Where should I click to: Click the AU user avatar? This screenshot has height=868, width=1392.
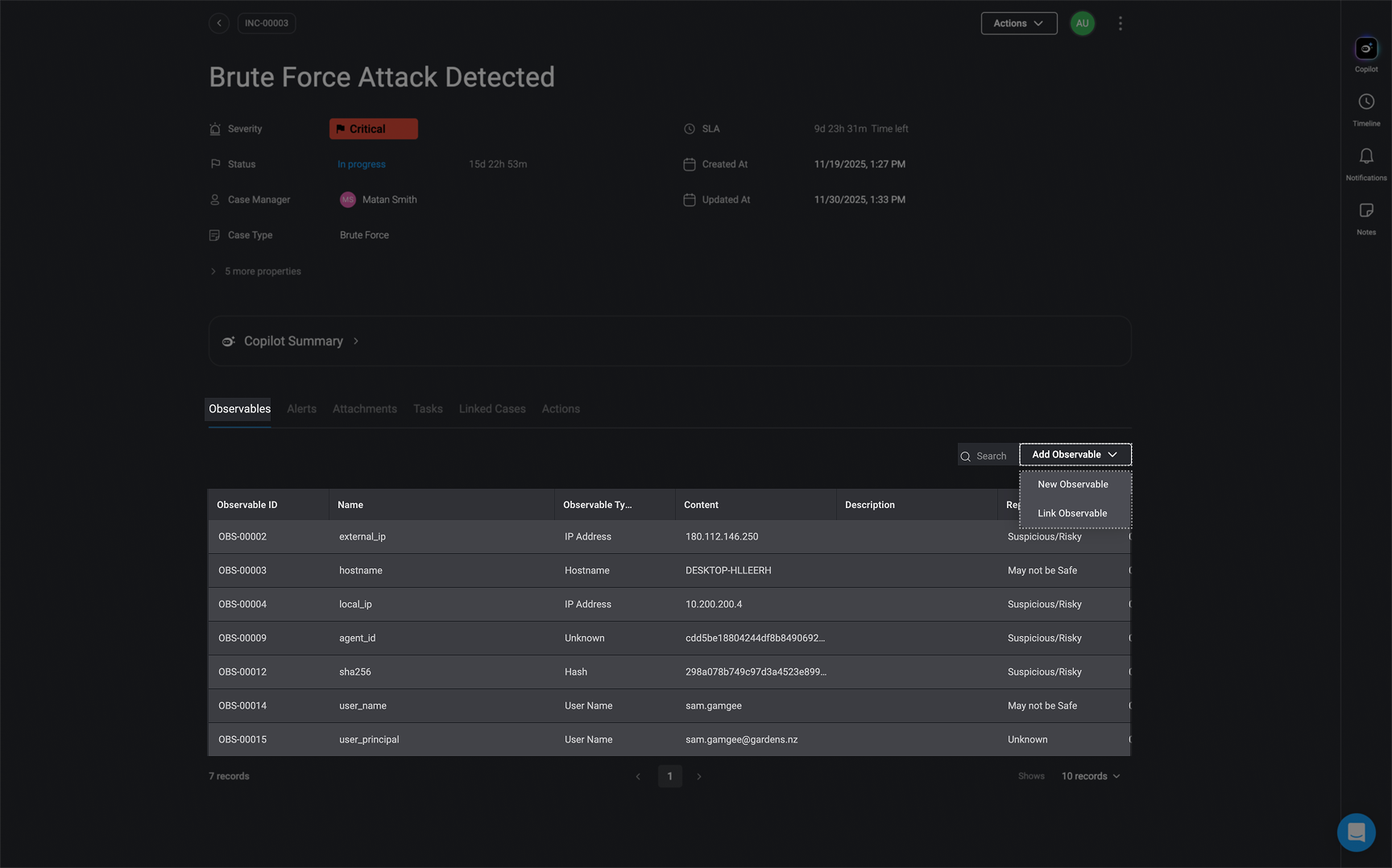click(1082, 23)
